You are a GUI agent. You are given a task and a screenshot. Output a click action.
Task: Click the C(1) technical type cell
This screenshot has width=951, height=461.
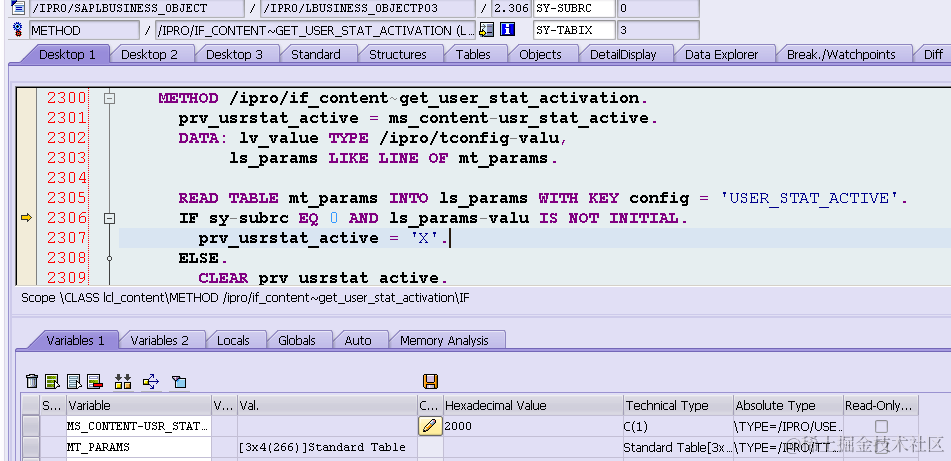[677, 426]
